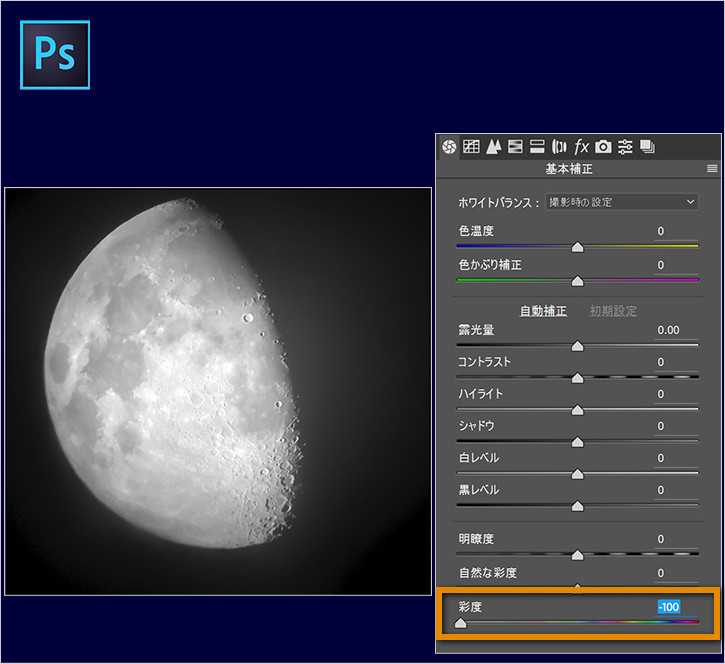Click the シャドウ value field
The height and width of the screenshot is (664, 725).
(676, 426)
